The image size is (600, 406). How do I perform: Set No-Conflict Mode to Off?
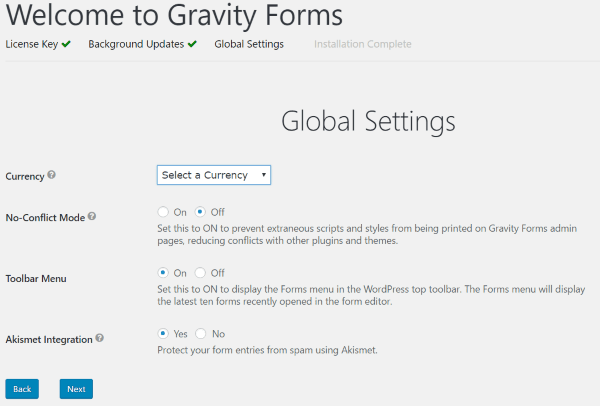pyautogui.click(x=200, y=212)
